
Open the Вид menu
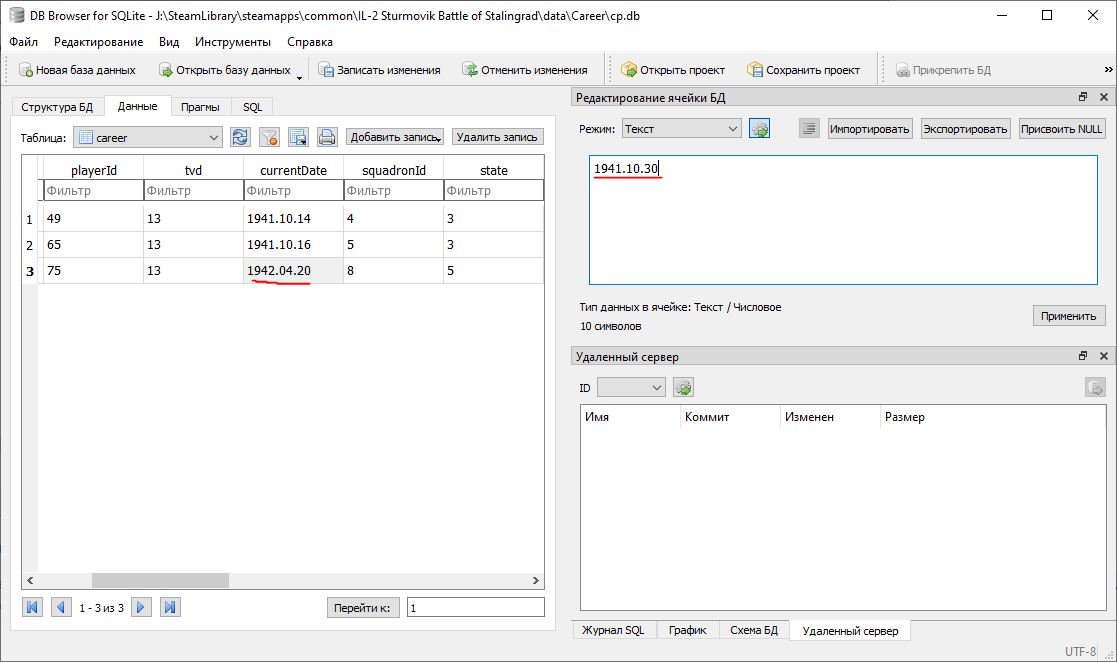coord(169,41)
